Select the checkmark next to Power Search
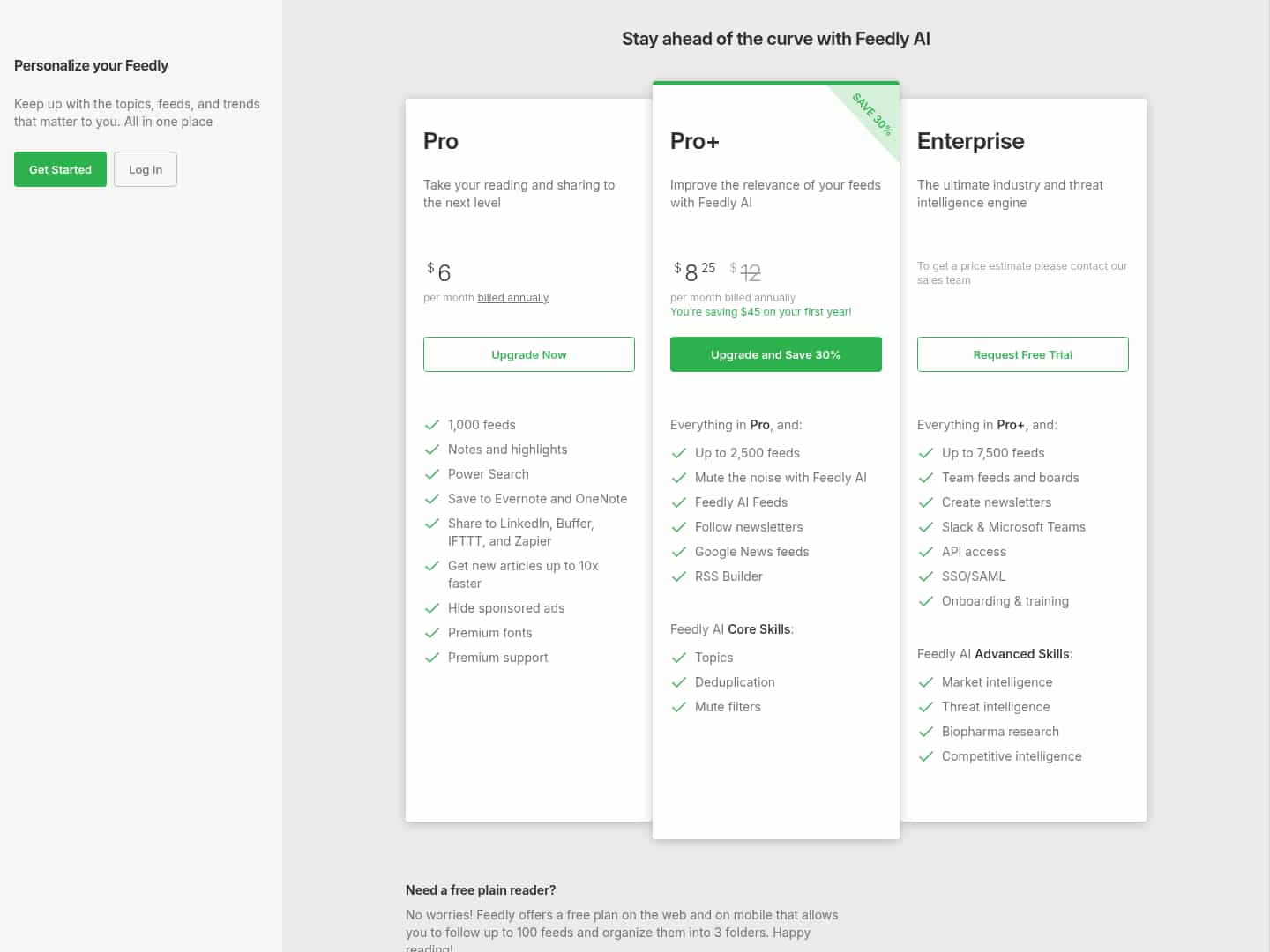 [432, 474]
